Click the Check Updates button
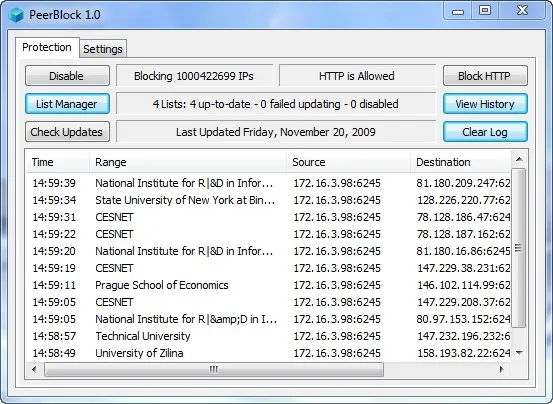The height and width of the screenshot is (404, 553). 67,132
